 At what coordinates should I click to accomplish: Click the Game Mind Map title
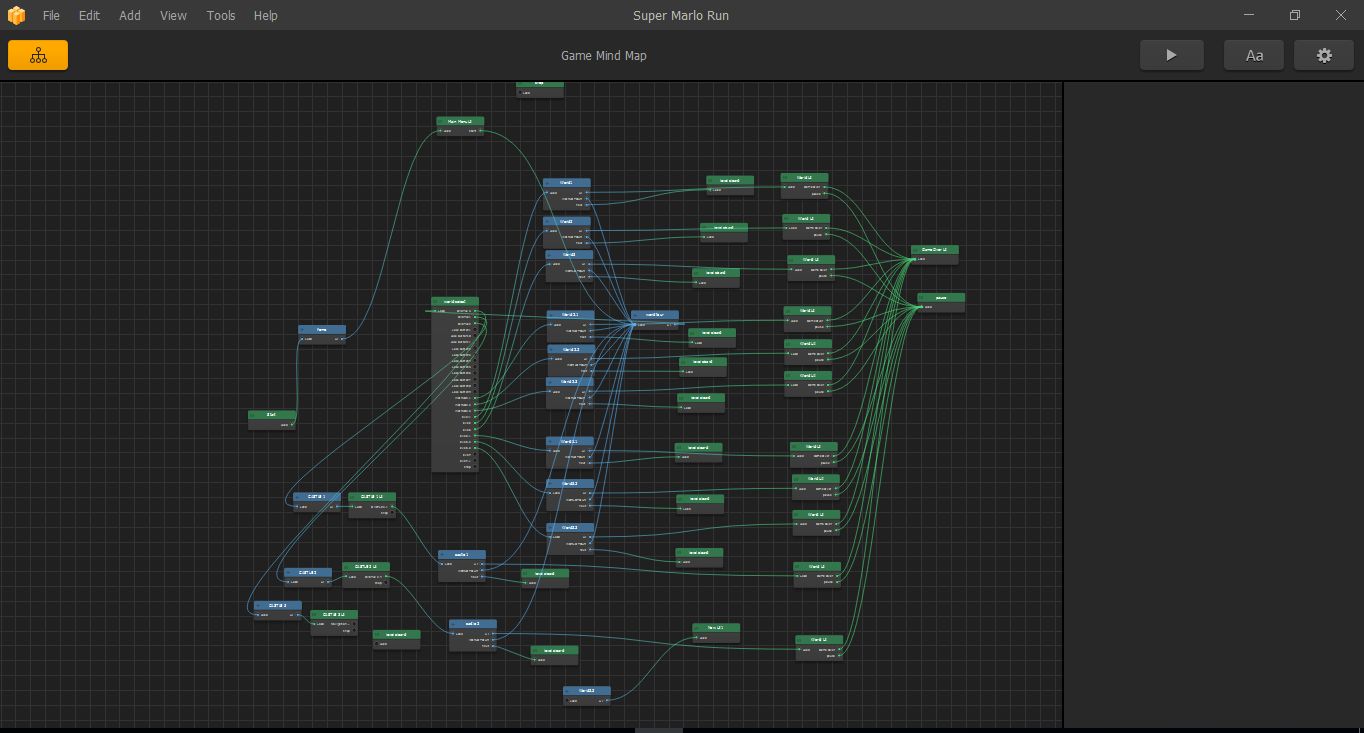[603, 56]
